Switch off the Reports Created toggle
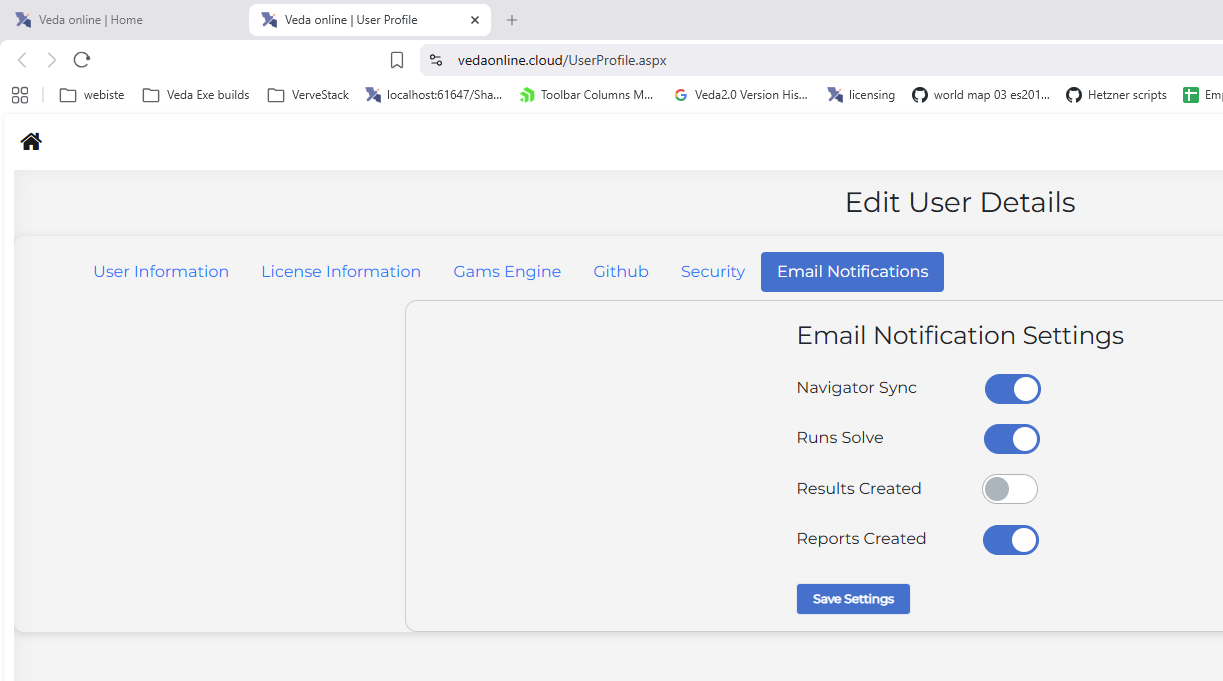1223x681 pixels. (x=1011, y=540)
